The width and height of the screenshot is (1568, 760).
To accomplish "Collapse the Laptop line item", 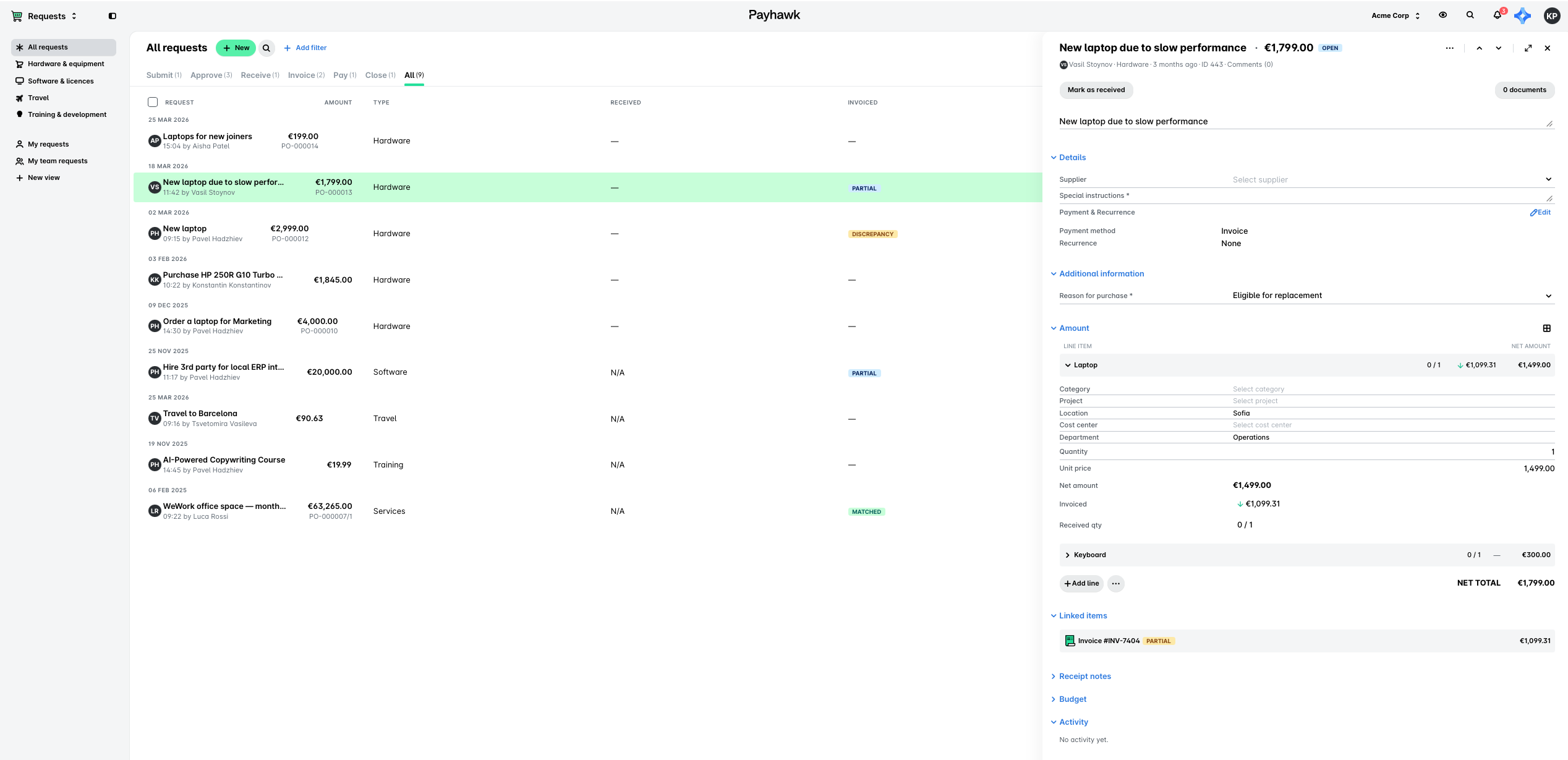I will (x=1068, y=365).
